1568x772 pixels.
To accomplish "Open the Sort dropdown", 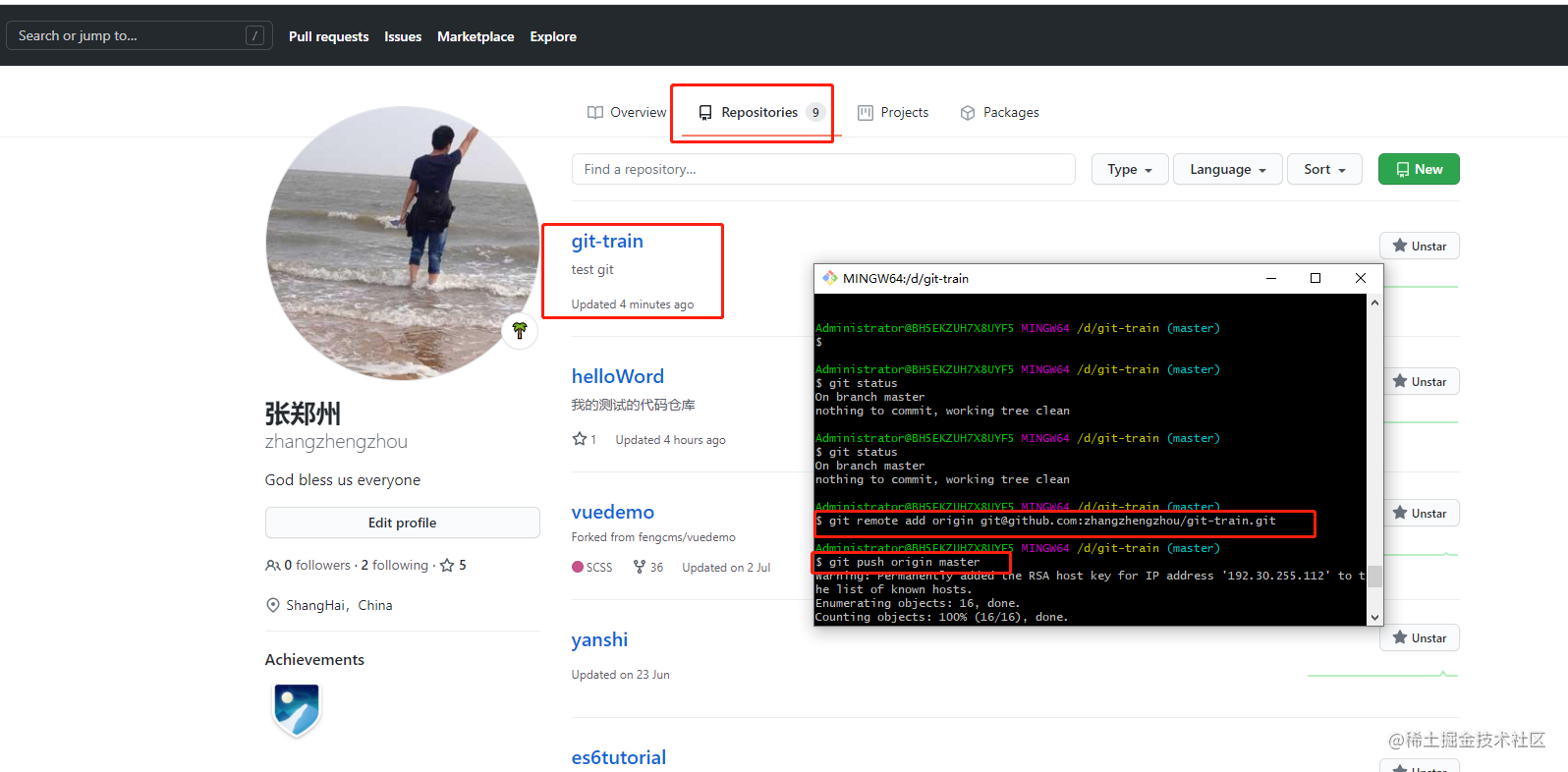I will [x=1324, y=169].
